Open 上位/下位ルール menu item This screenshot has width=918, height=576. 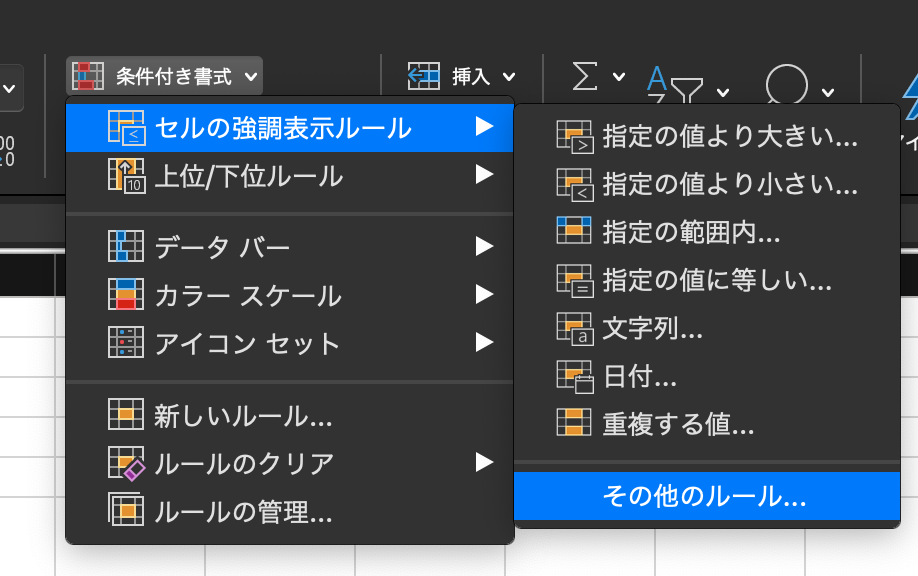[x=290, y=176]
